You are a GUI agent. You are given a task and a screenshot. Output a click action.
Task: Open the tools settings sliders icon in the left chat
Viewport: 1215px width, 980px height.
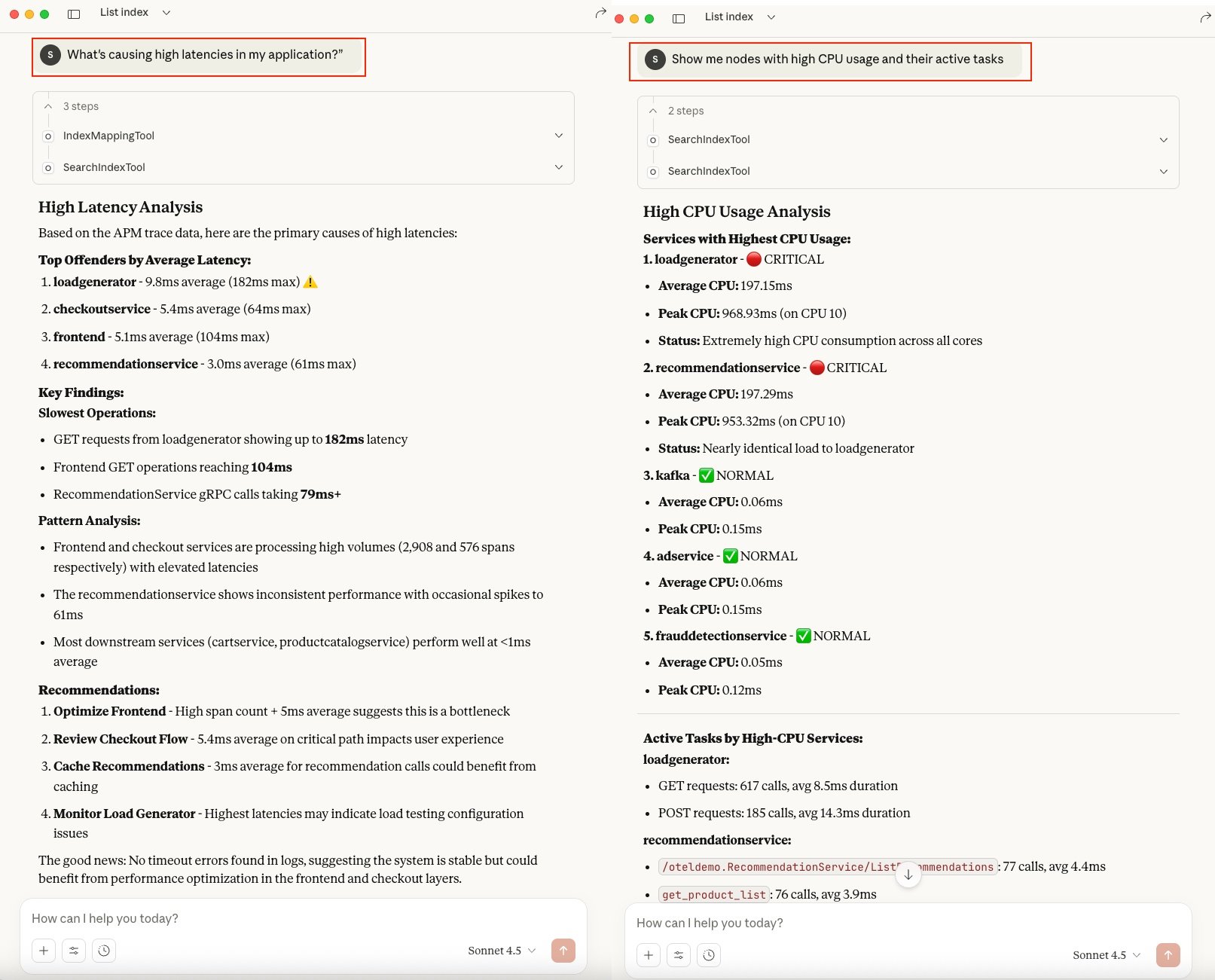point(74,951)
